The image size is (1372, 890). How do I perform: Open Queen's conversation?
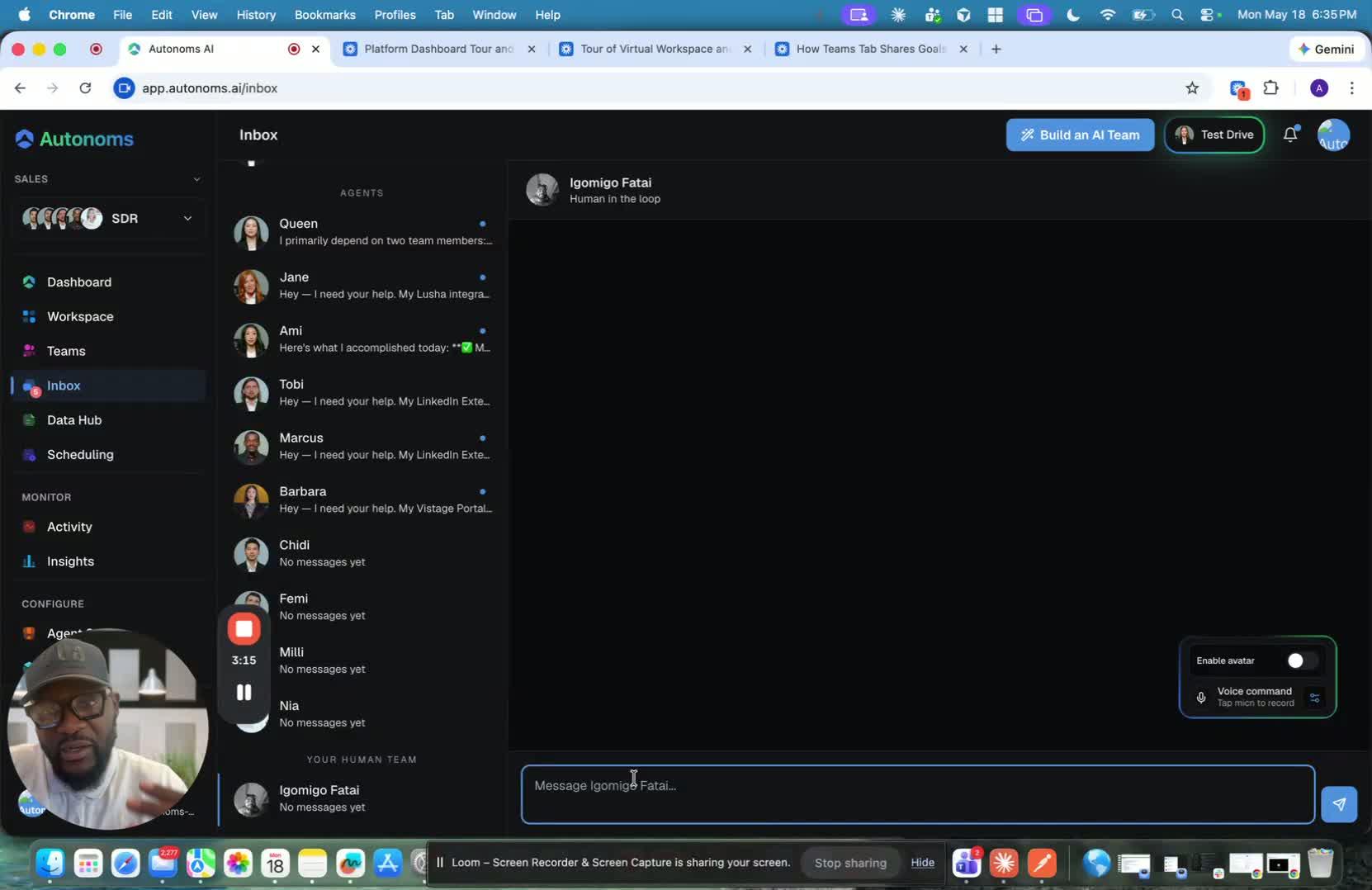point(362,232)
